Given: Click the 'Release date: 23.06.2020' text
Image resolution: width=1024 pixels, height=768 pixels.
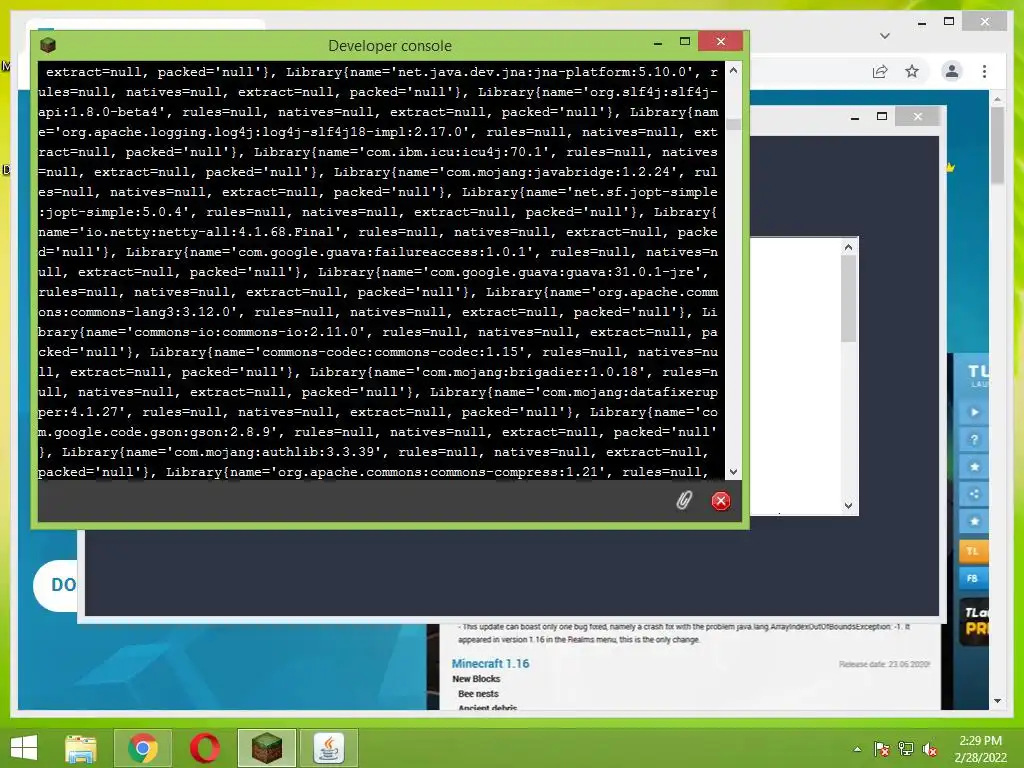Looking at the screenshot, I should 884,664.
